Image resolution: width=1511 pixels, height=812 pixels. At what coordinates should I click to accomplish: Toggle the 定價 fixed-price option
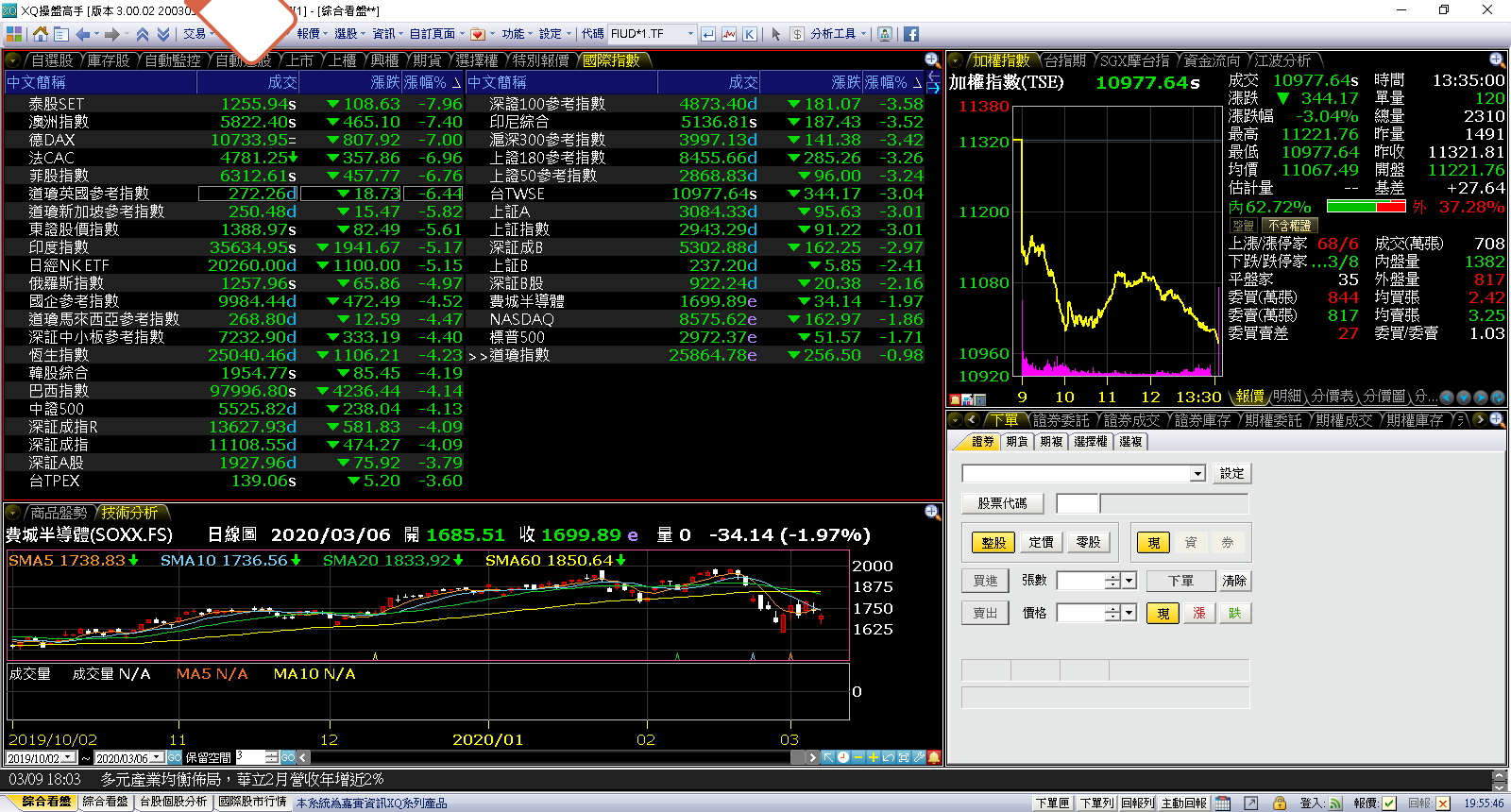click(x=1041, y=542)
